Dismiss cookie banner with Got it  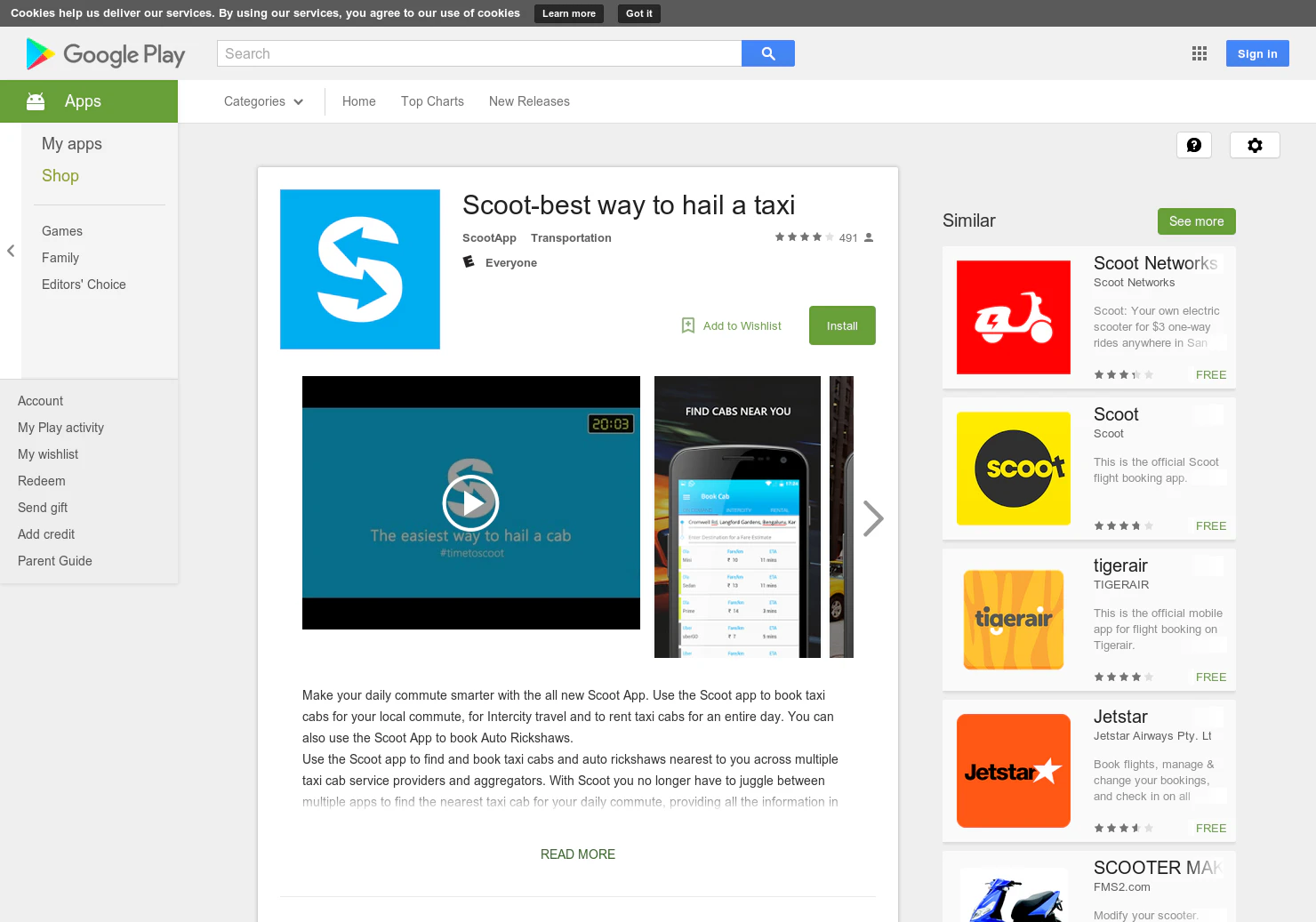pos(638,13)
